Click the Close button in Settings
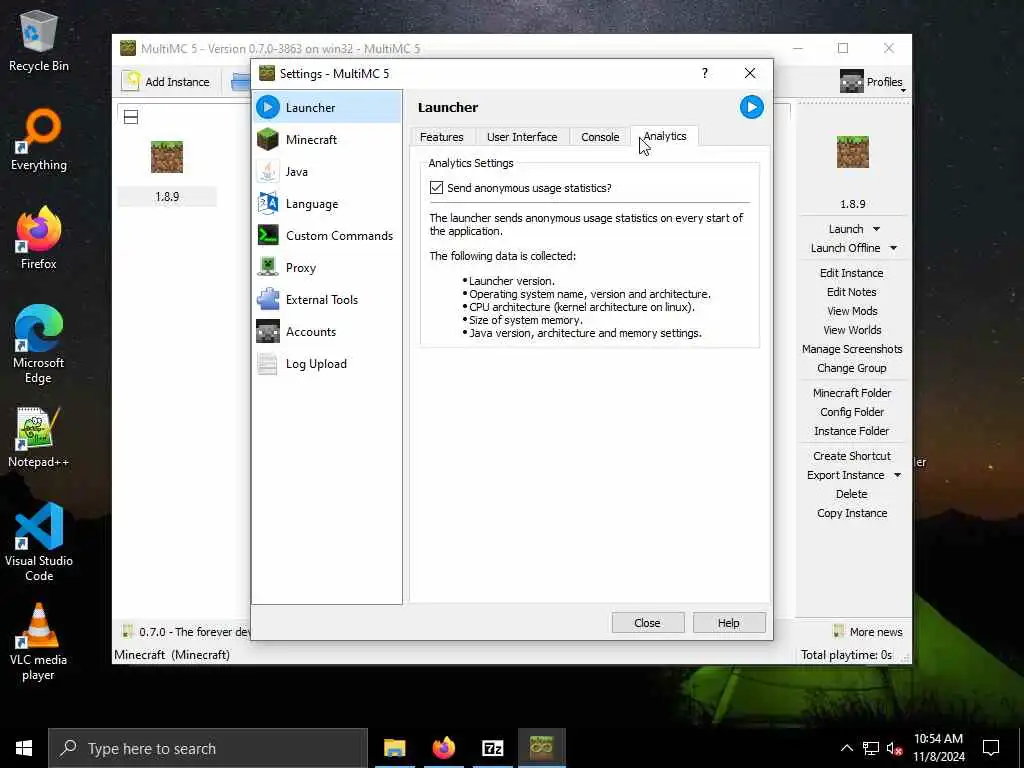This screenshot has width=1024, height=768. [x=647, y=623]
